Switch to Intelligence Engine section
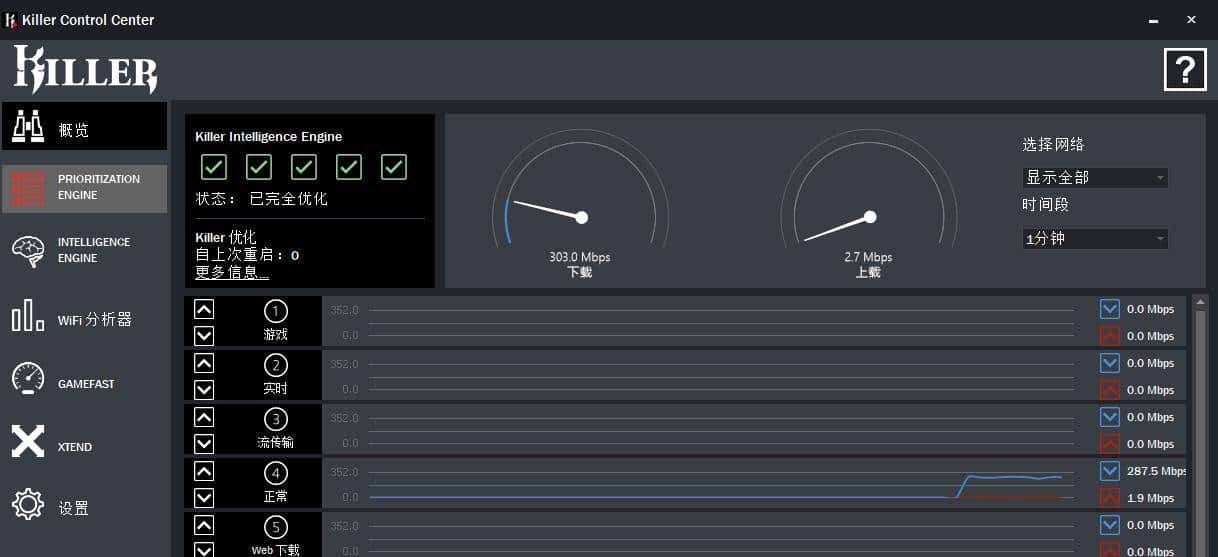Image resolution: width=1218 pixels, height=557 pixels. click(84, 250)
